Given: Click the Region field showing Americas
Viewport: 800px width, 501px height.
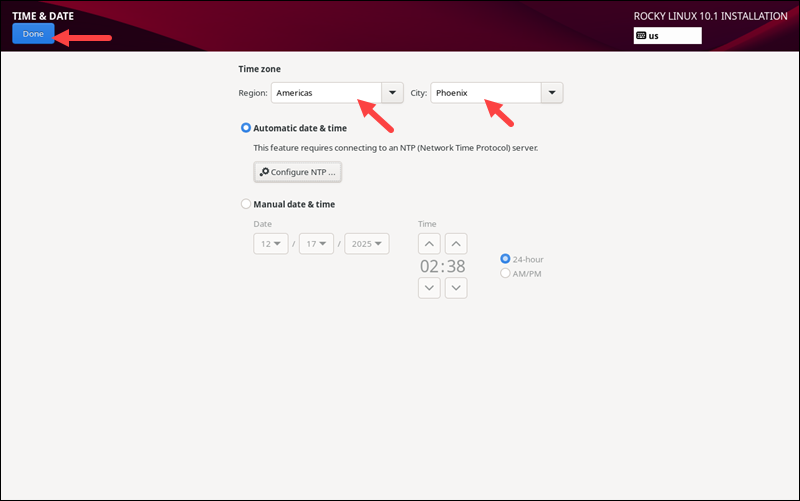Looking at the screenshot, I should click(x=326, y=93).
